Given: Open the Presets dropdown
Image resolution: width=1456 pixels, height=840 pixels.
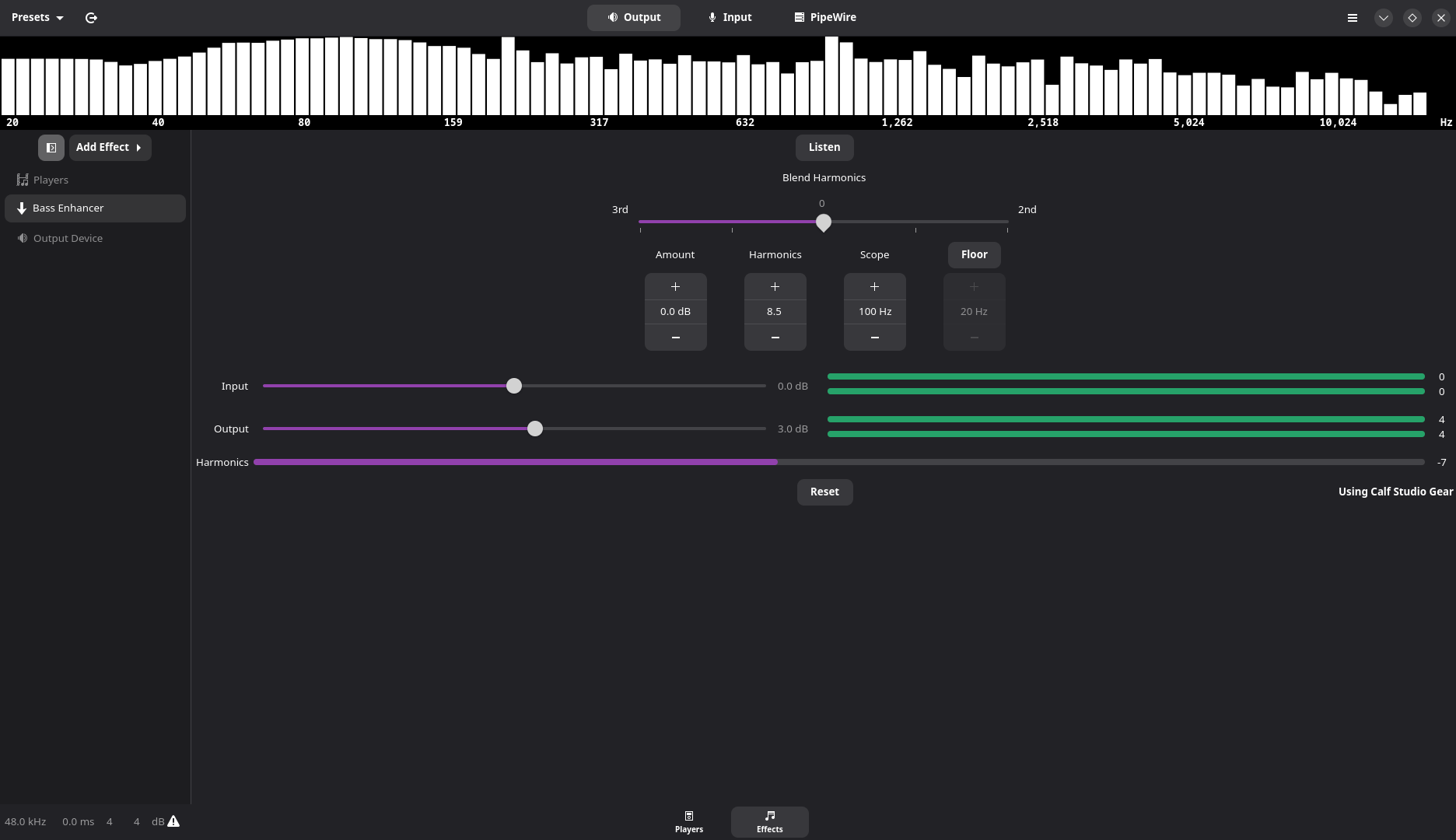Looking at the screenshot, I should pyautogui.click(x=37, y=18).
